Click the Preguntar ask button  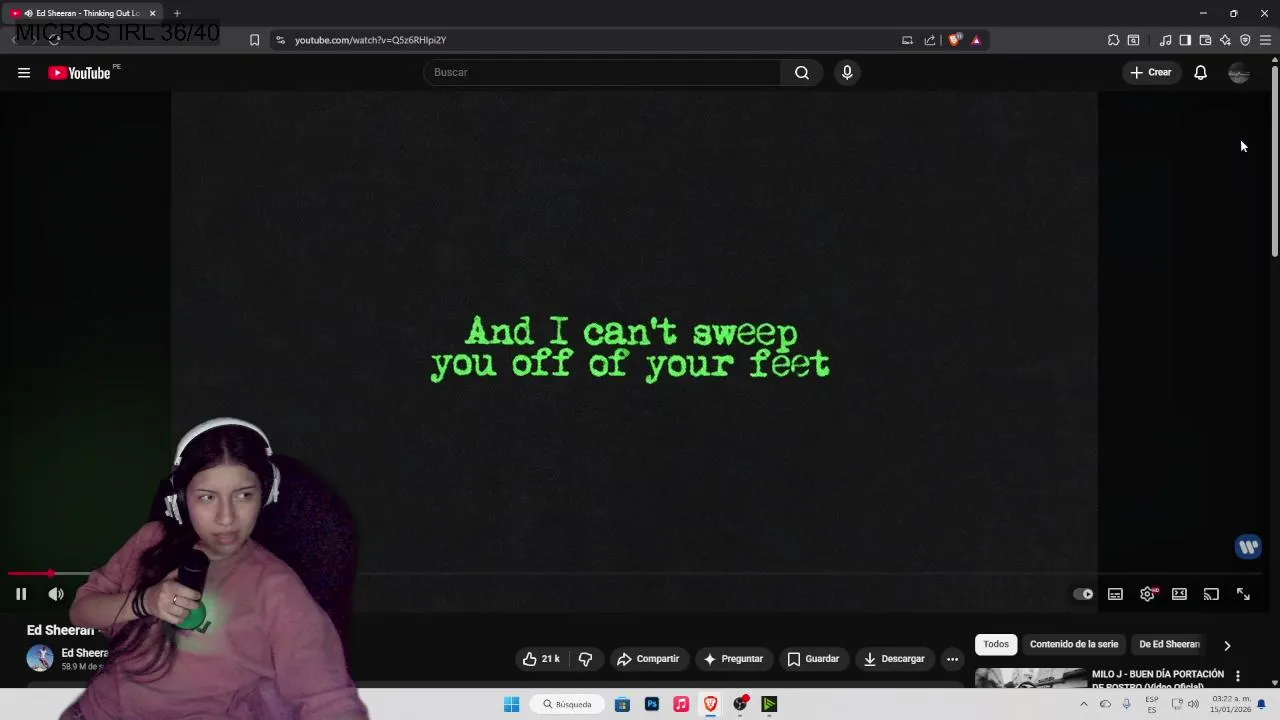coord(734,659)
